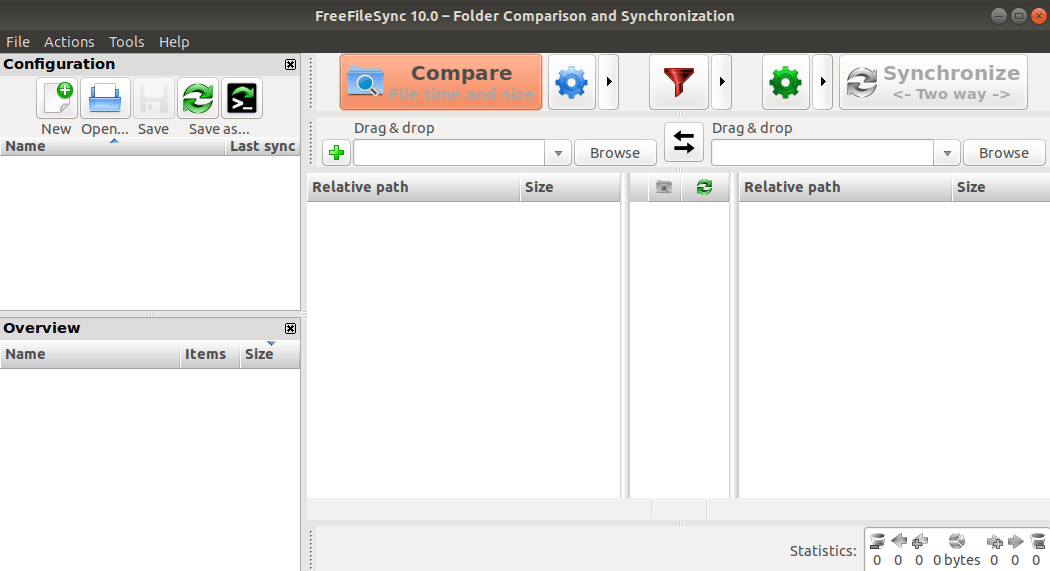Click the left folder path input field
Screen dimensions: 1050x571
(x=449, y=153)
